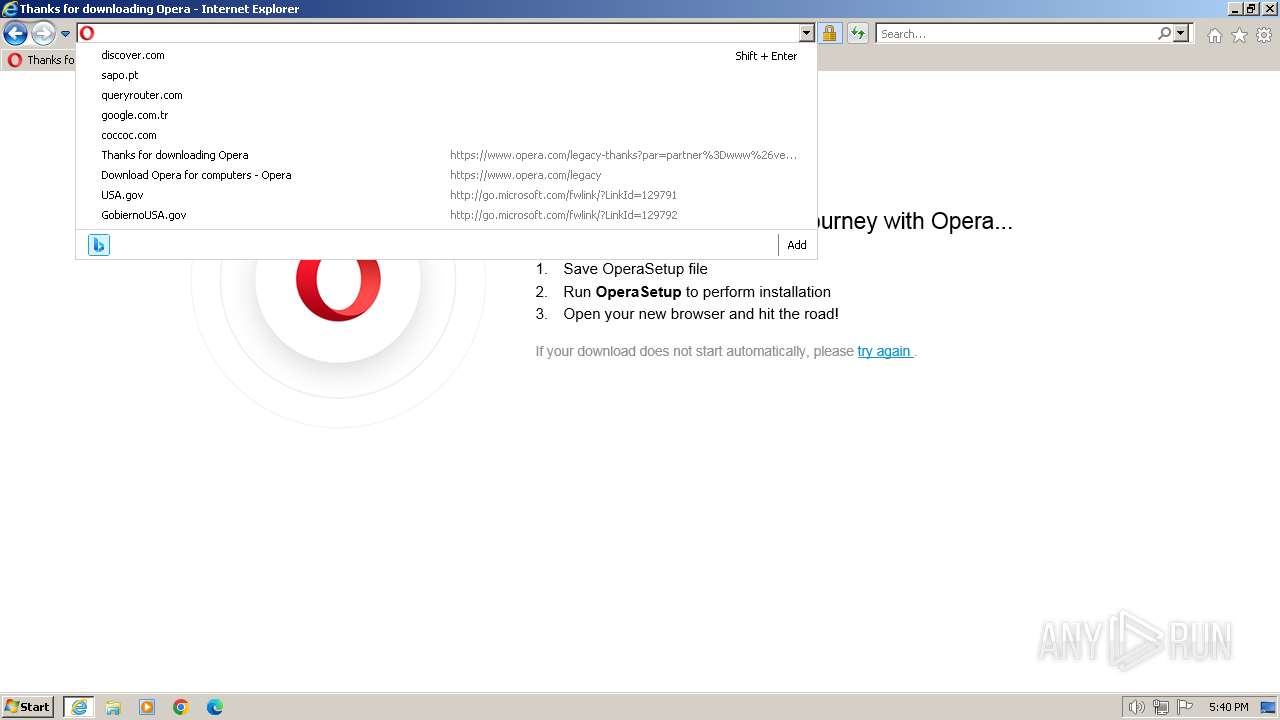
Task: Click the Add search provider button
Action: point(797,245)
